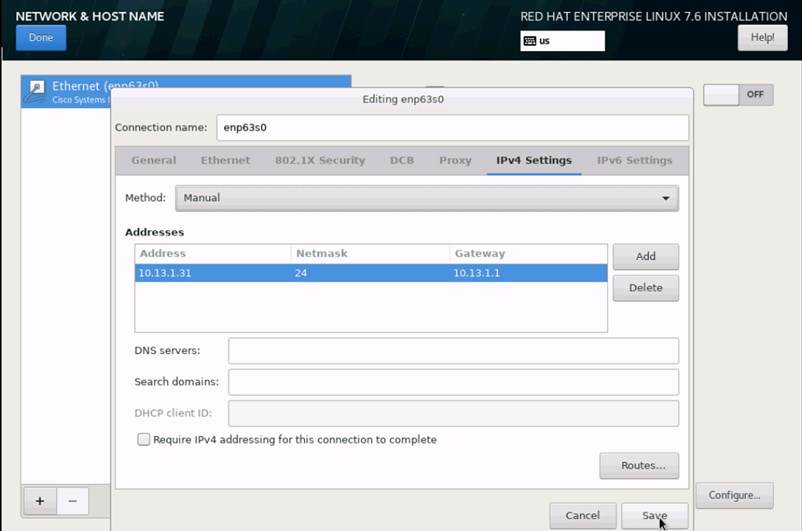The image size is (802, 531).
Task: Switch to the General tab
Action: 153,160
